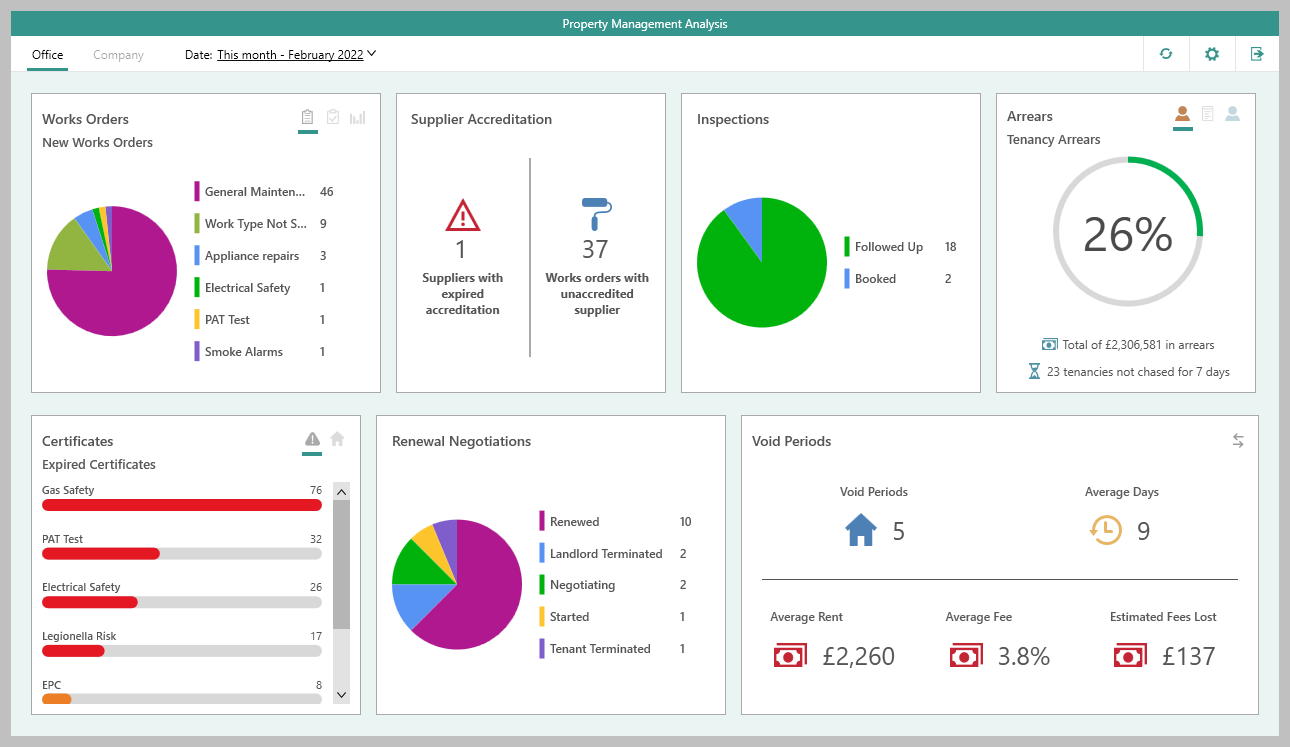Click the Electrical Safety expired certificates bar
This screenshot has width=1290, height=747.
coord(182,602)
